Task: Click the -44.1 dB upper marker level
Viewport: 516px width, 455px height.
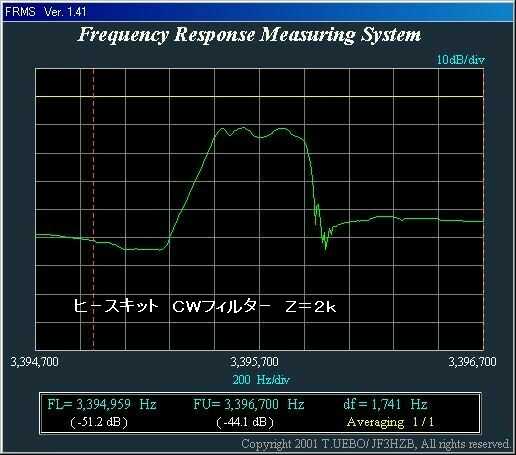Action: pyautogui.click(x=245, y=422)
